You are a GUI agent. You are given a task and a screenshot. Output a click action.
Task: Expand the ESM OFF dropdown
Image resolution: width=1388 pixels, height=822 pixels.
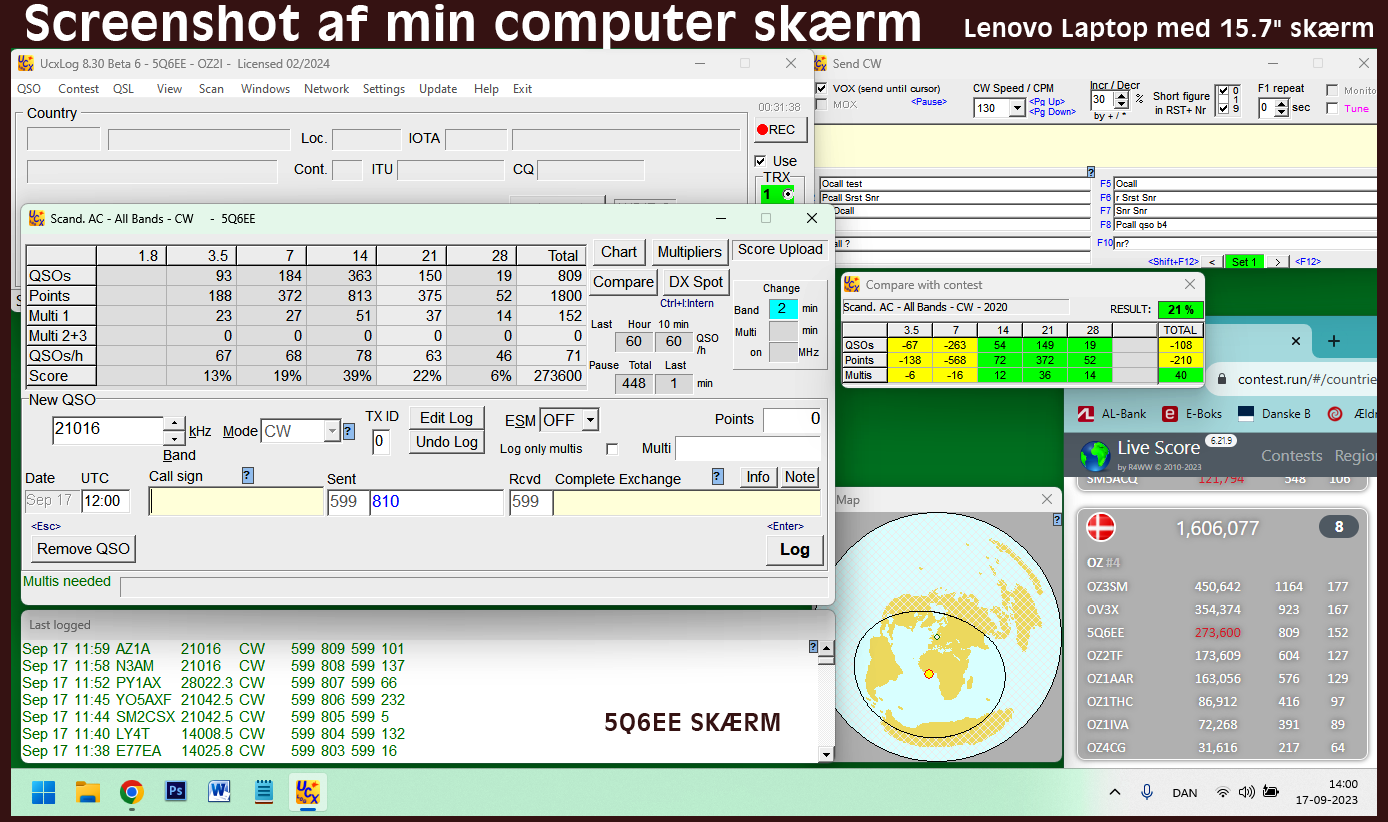coord(590,420)
